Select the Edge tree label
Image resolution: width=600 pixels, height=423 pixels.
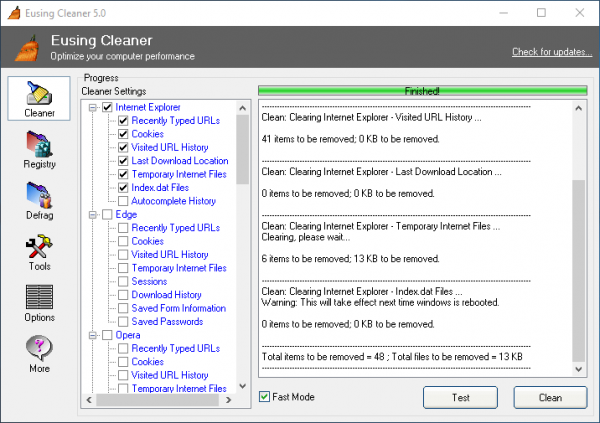126,214
